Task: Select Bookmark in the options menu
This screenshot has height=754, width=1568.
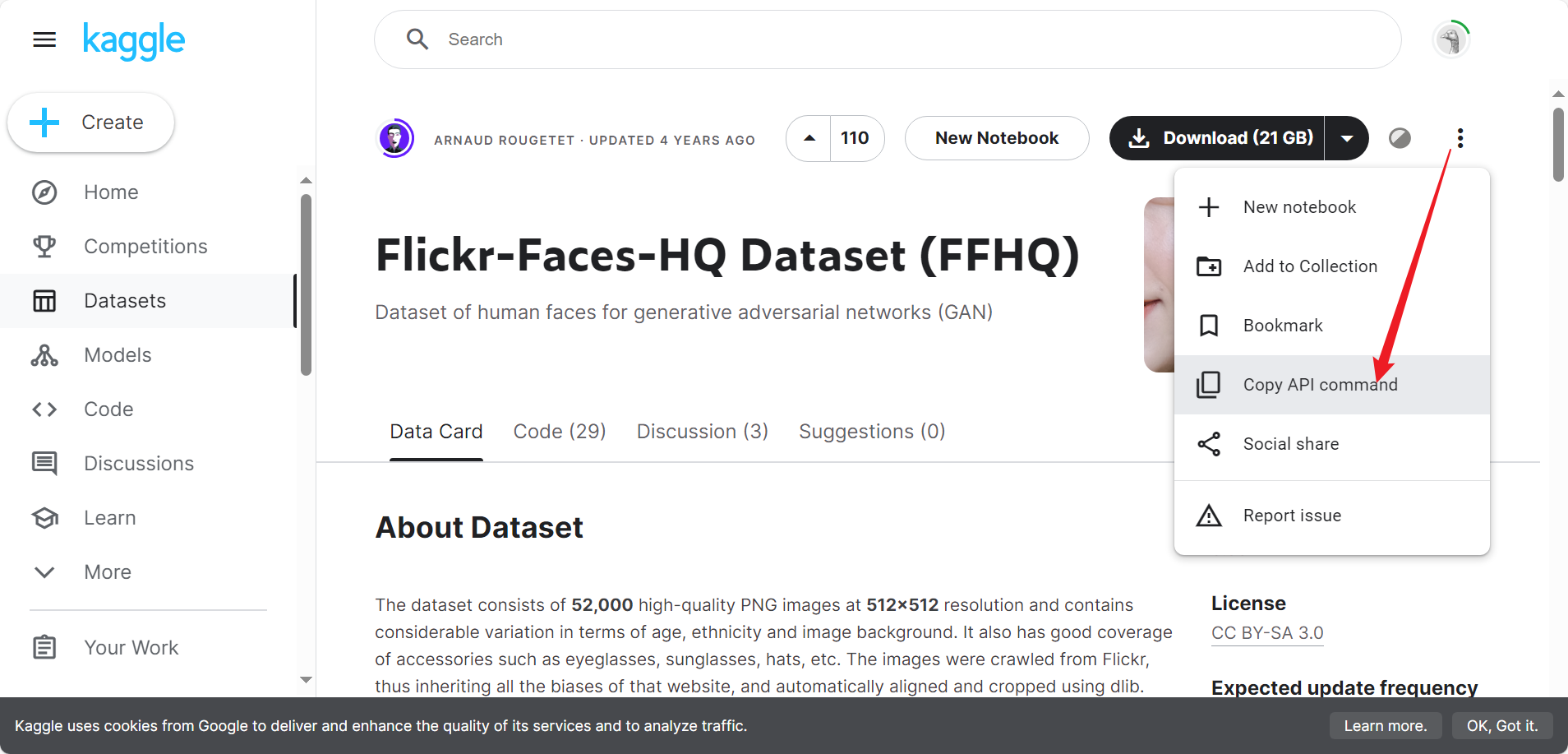Action: [1282, 326]
